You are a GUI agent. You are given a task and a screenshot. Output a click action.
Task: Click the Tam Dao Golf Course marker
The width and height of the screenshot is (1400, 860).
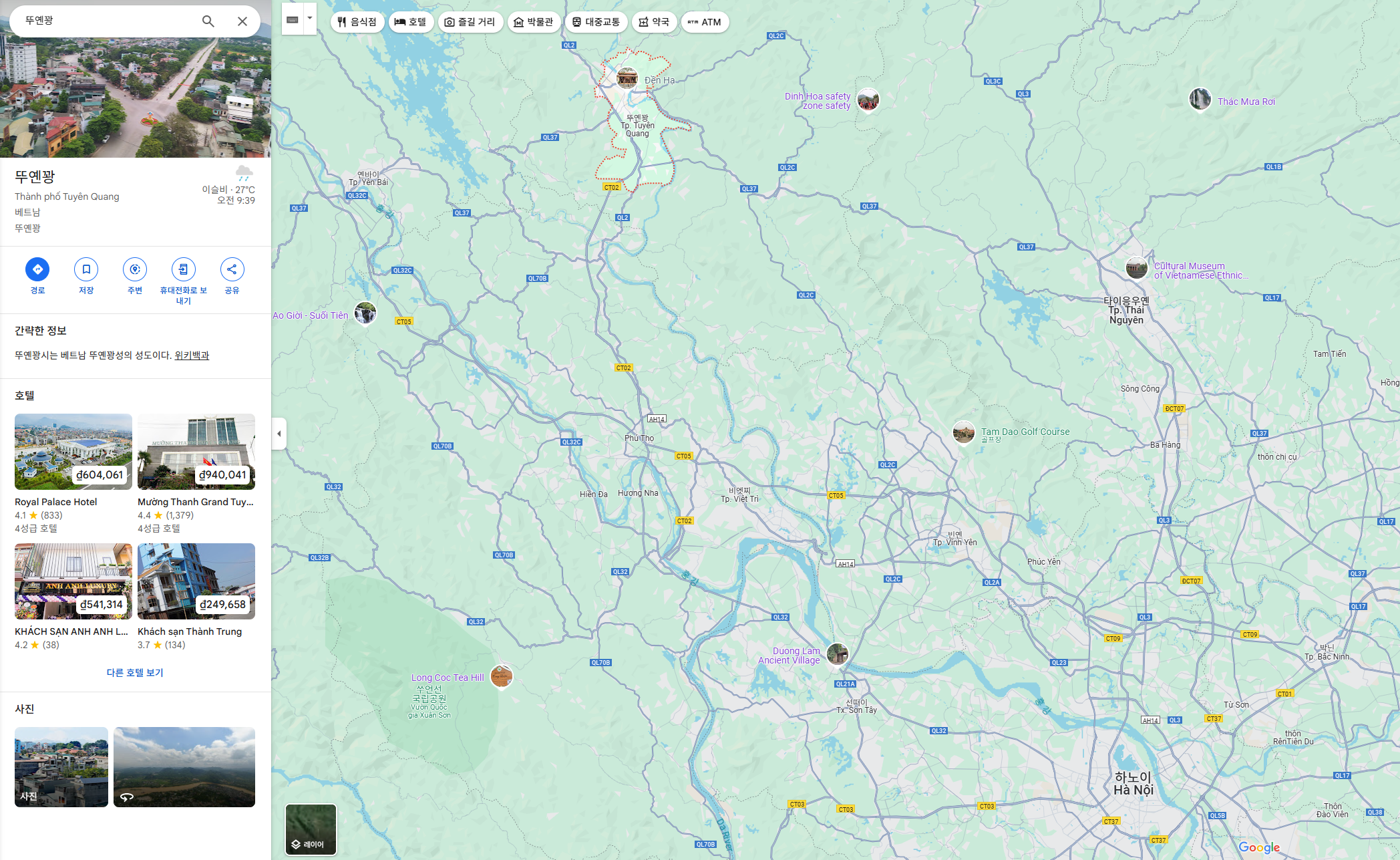(963, 432)
